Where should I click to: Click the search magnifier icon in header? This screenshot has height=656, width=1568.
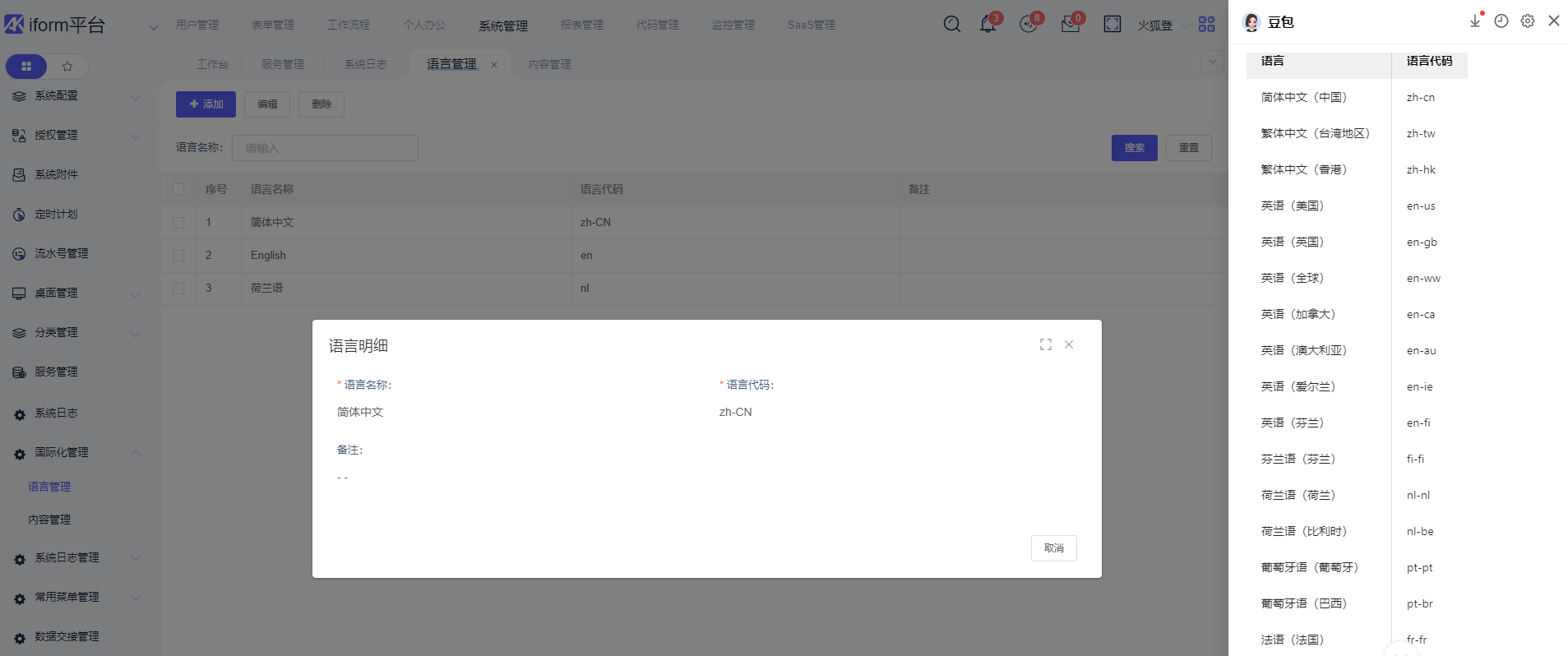[951, 25]
